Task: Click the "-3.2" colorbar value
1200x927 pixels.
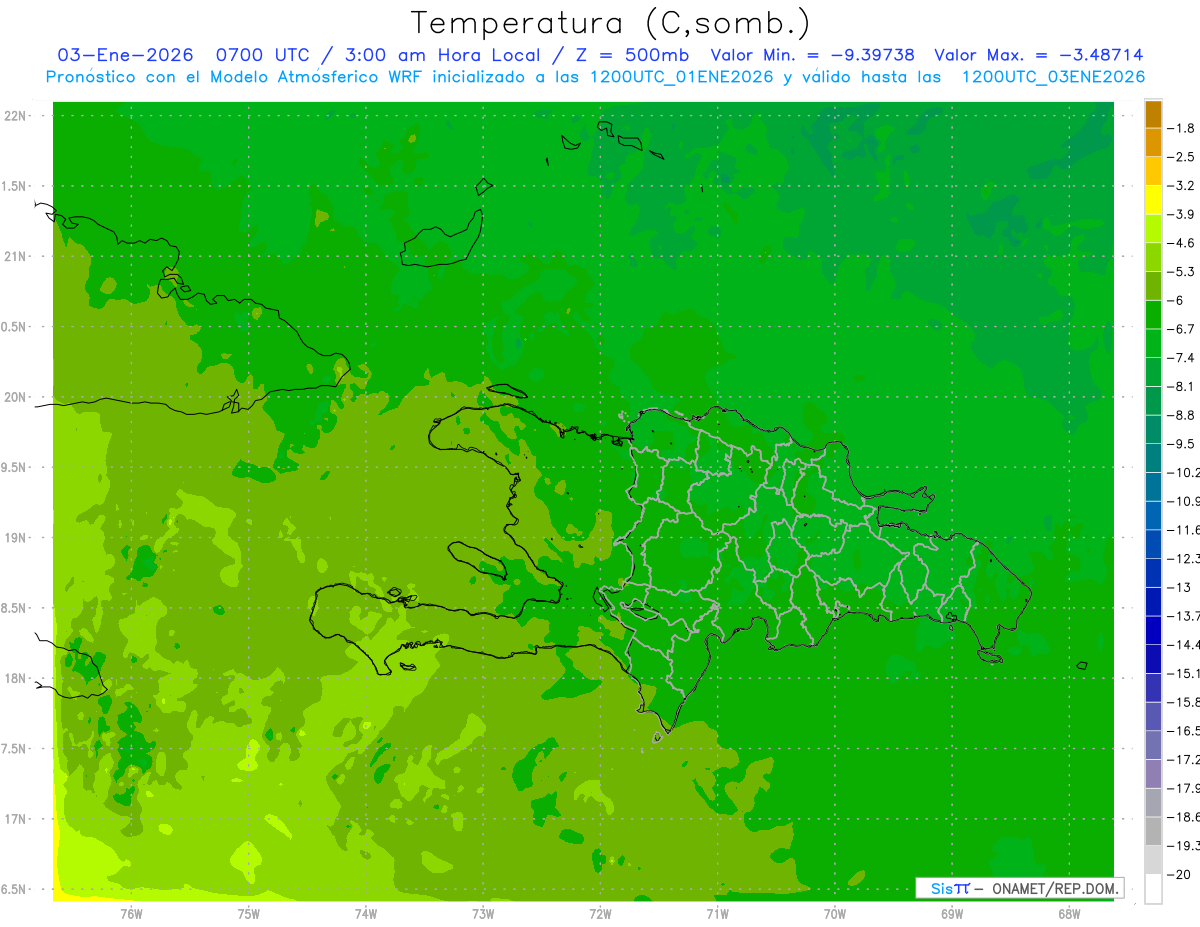Action: click(1181, 186)
